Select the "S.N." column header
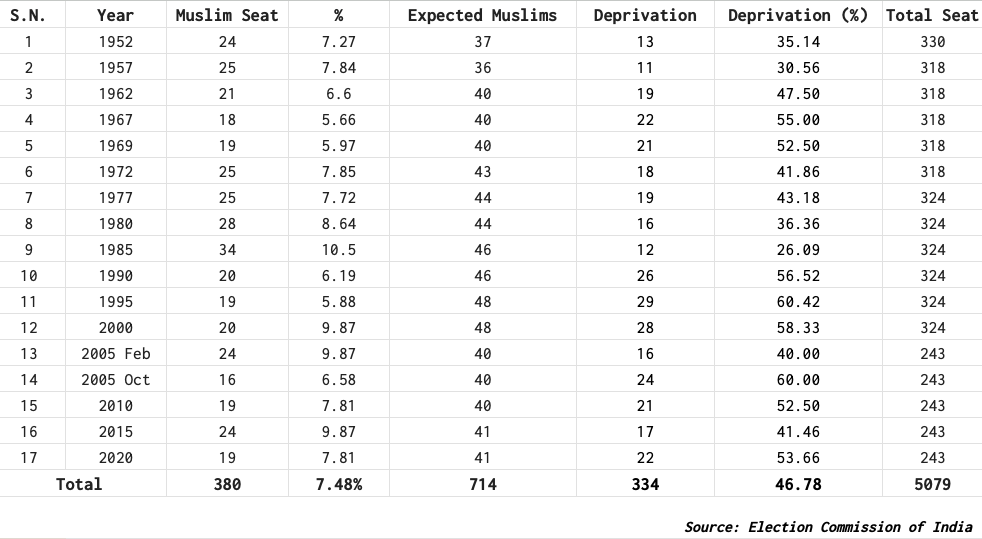982x539 pixels. [28, 15]
